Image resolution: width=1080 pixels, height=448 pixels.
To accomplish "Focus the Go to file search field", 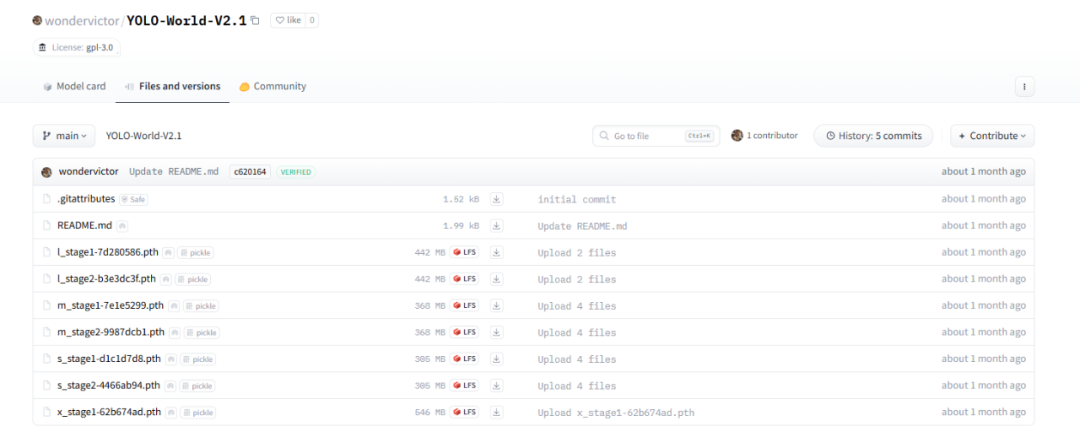I will [x=656, y=136].
